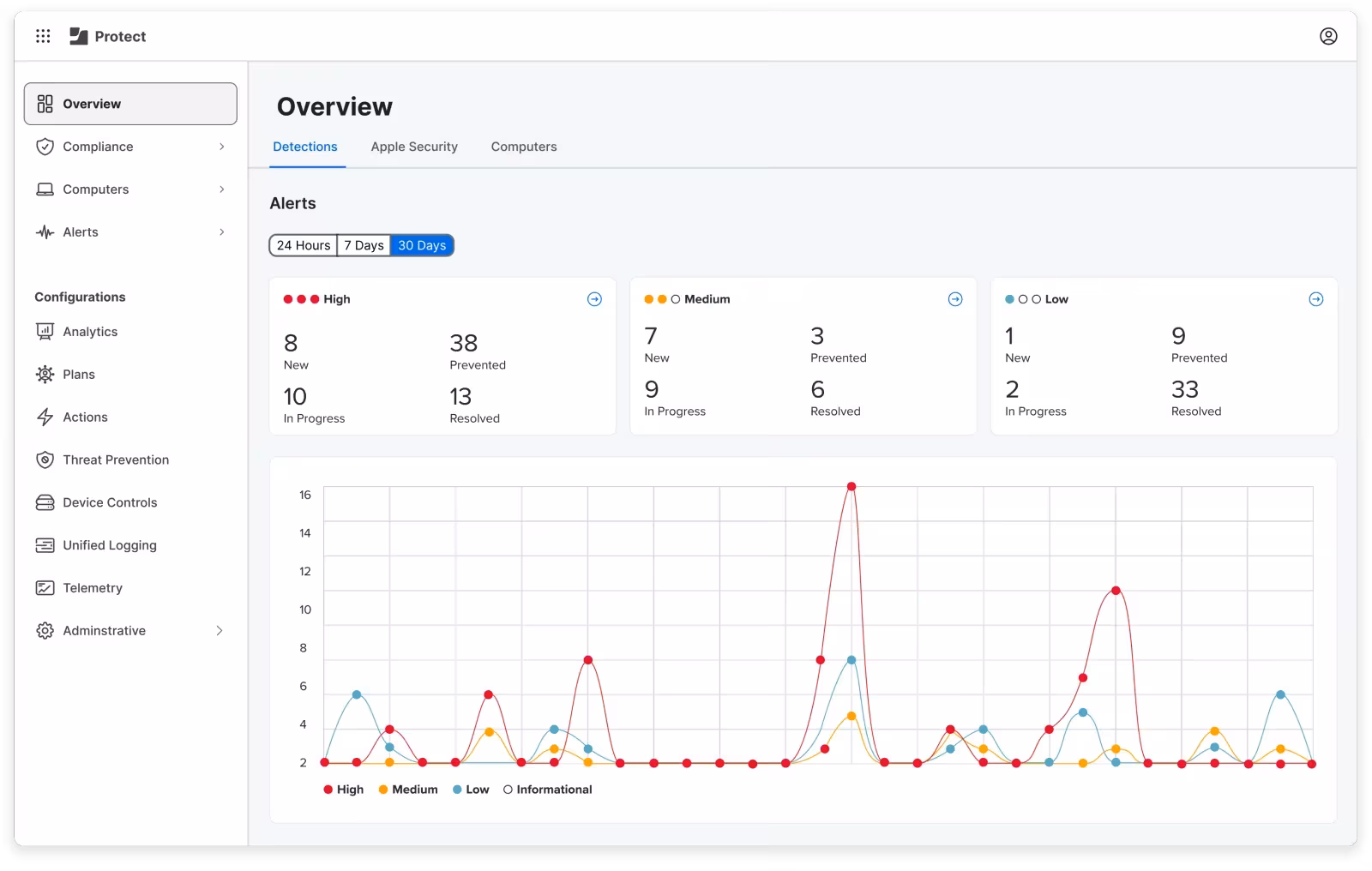Expand the Alerts sidebar chevron
The height and width of the screenshot is (871, 1372).
(222, 232)
